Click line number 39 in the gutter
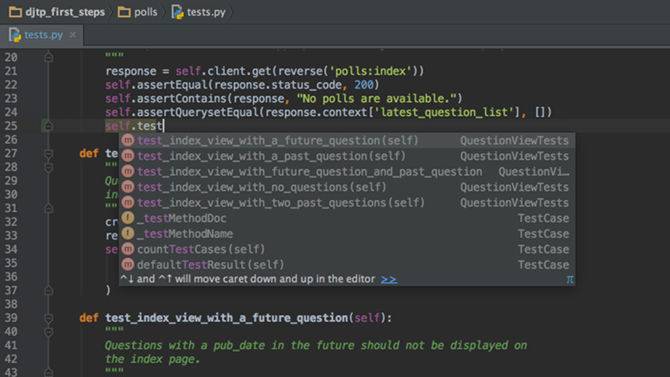Image resolution: width=670 pixels, height=377 pixels. 11,318
